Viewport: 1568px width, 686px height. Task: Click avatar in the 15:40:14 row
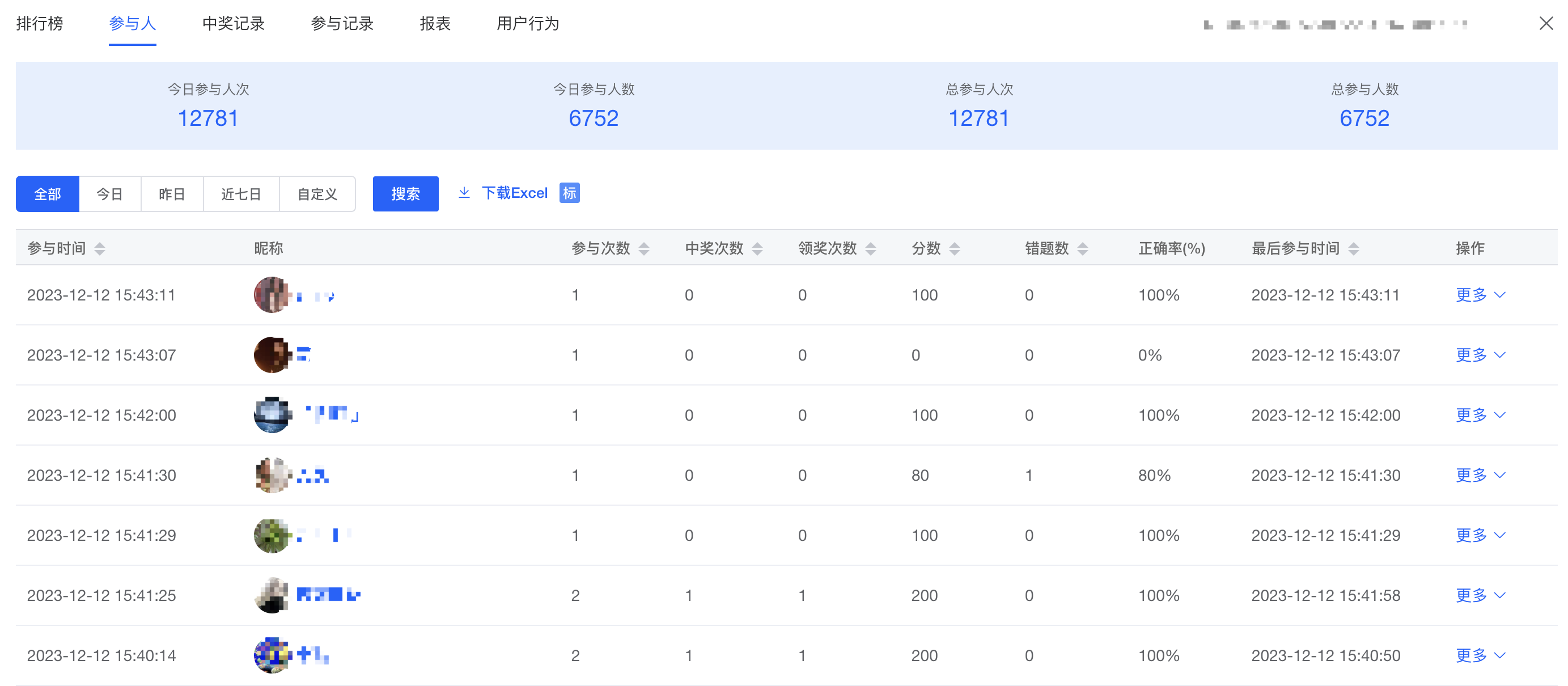(x=272, y=655)
